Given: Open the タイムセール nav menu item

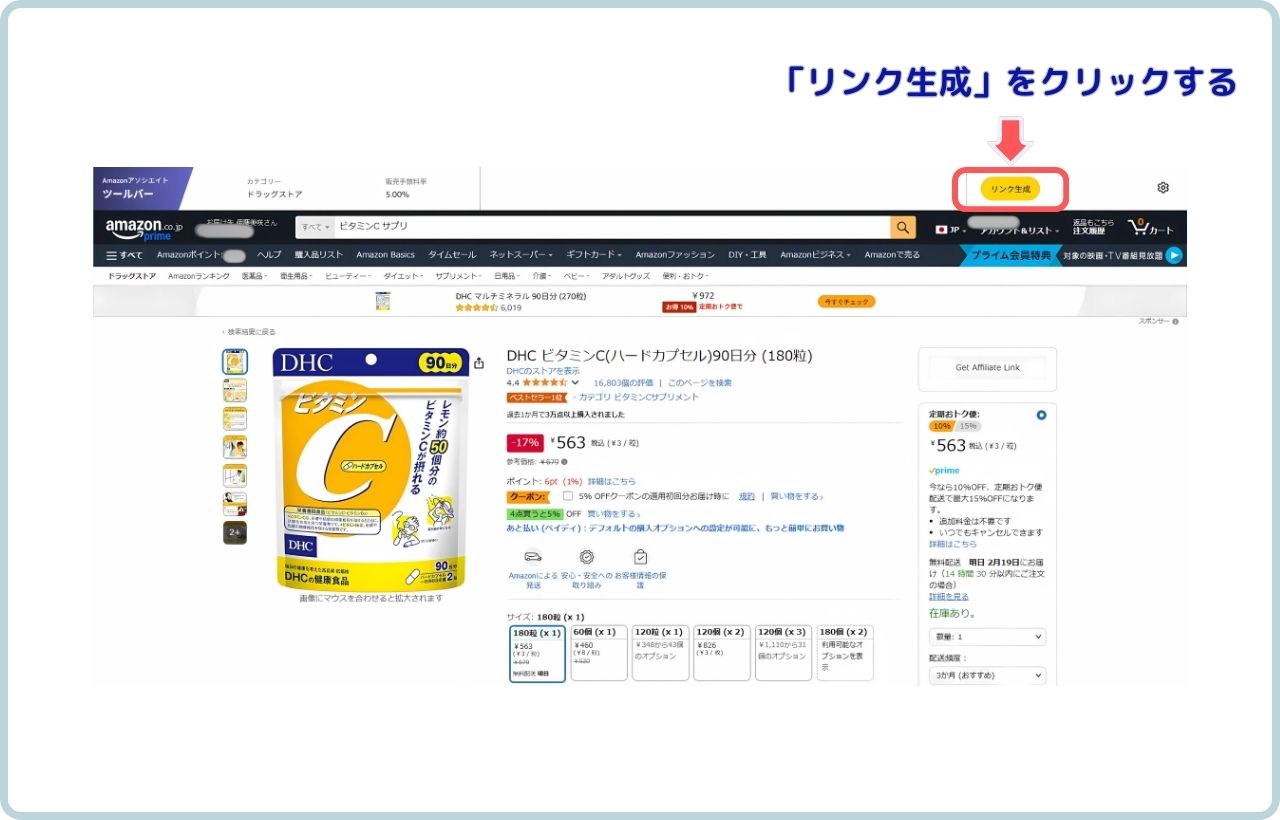Looking at the screenshot, I should click(452, 255).
